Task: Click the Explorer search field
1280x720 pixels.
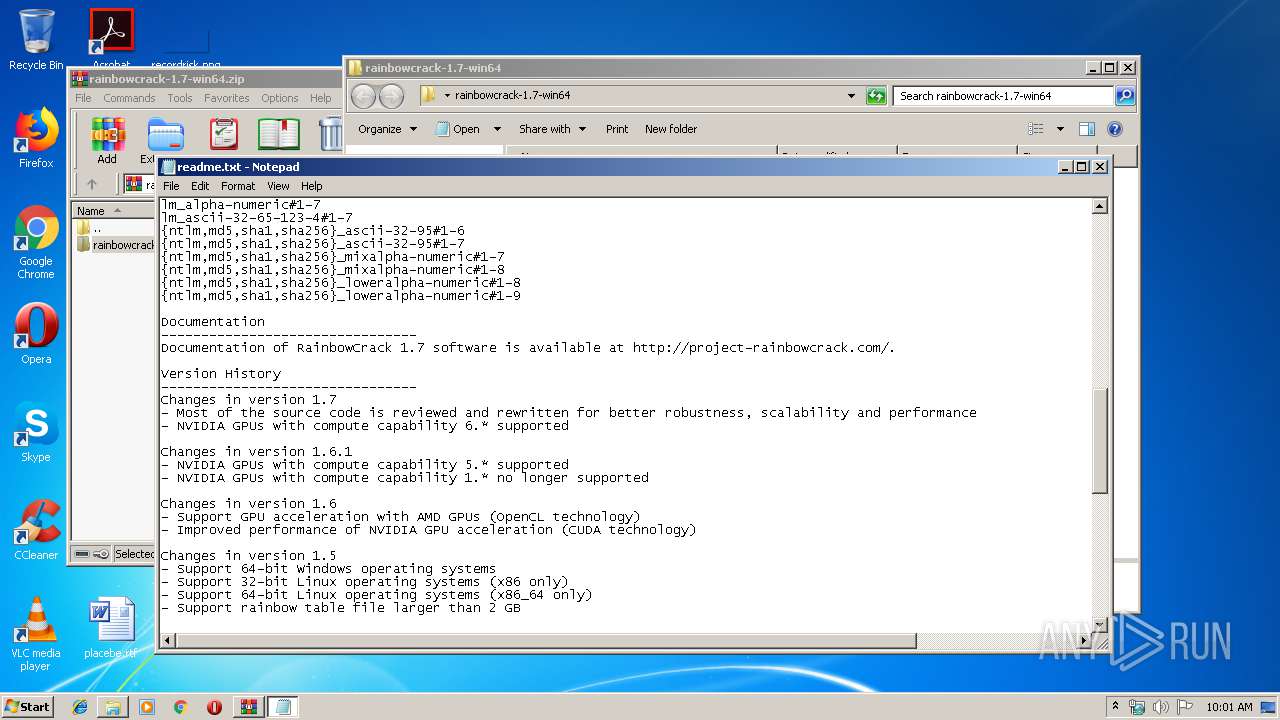Action: [x=1003, y=96]
